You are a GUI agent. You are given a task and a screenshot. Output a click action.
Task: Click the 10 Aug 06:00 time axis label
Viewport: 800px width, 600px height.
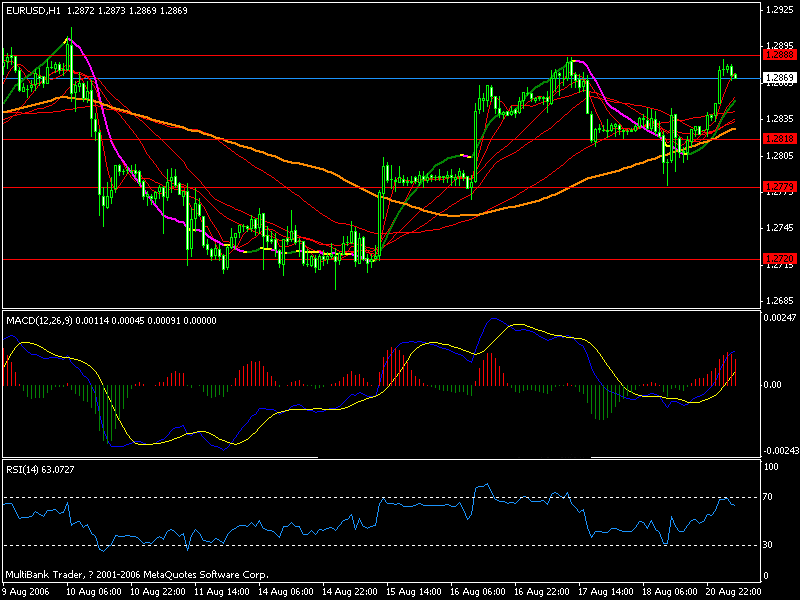94,592
